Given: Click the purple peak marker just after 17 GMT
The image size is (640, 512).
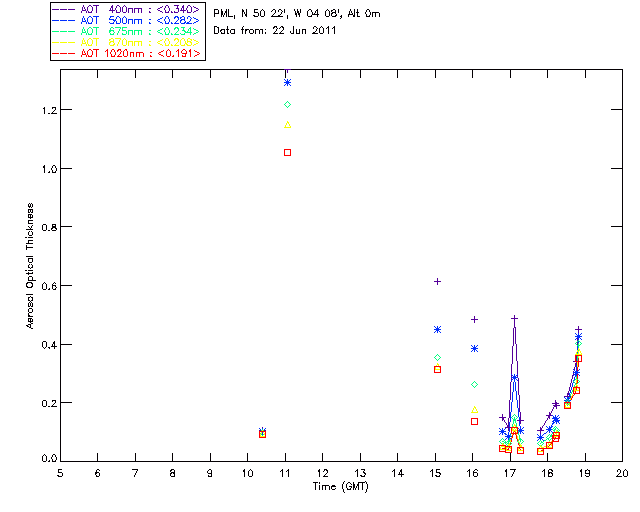Looking at the screenshot, I should point(514,318).
